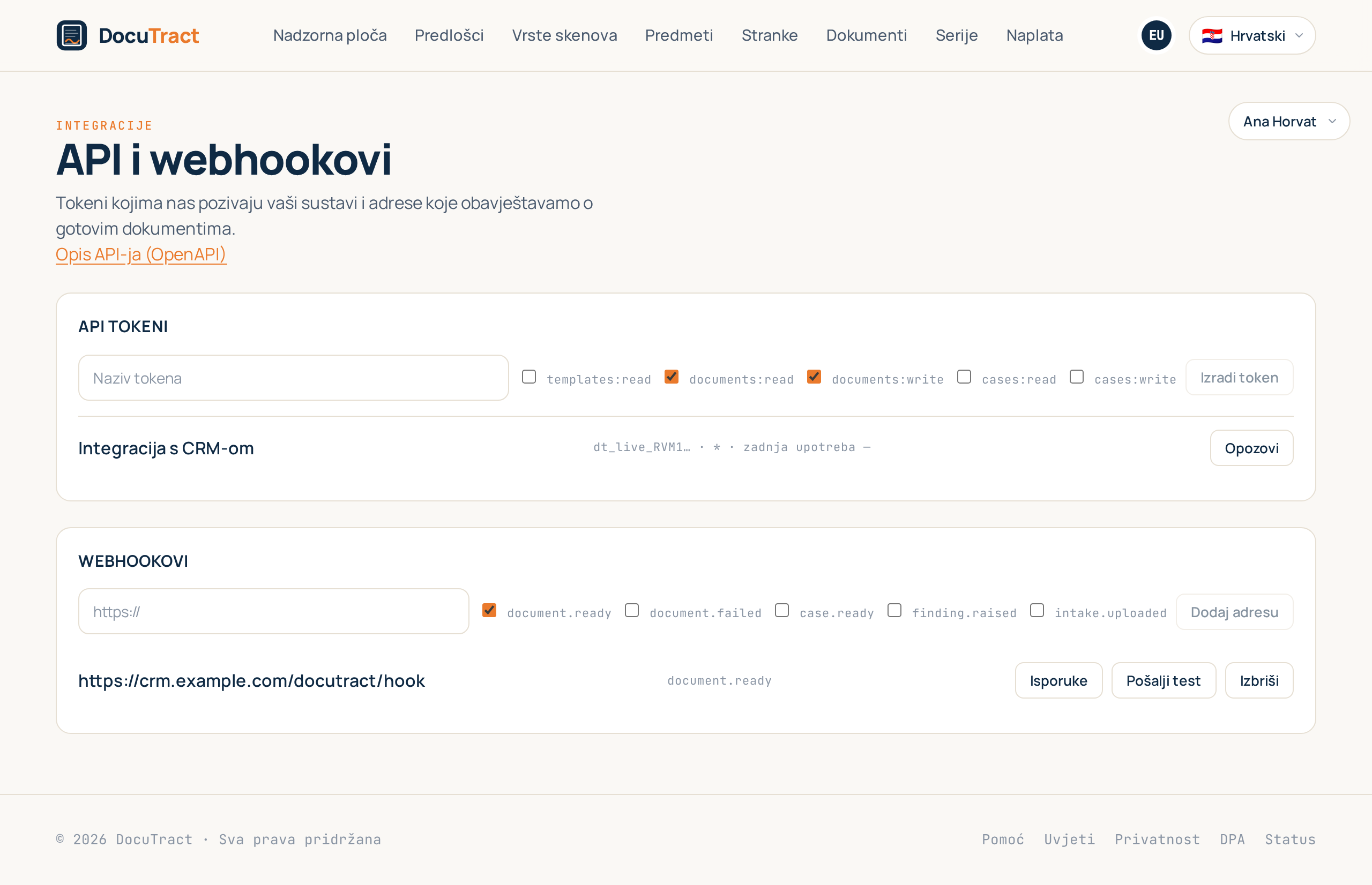Open the Hrvatski language dropdown

tap(1252, 36)
